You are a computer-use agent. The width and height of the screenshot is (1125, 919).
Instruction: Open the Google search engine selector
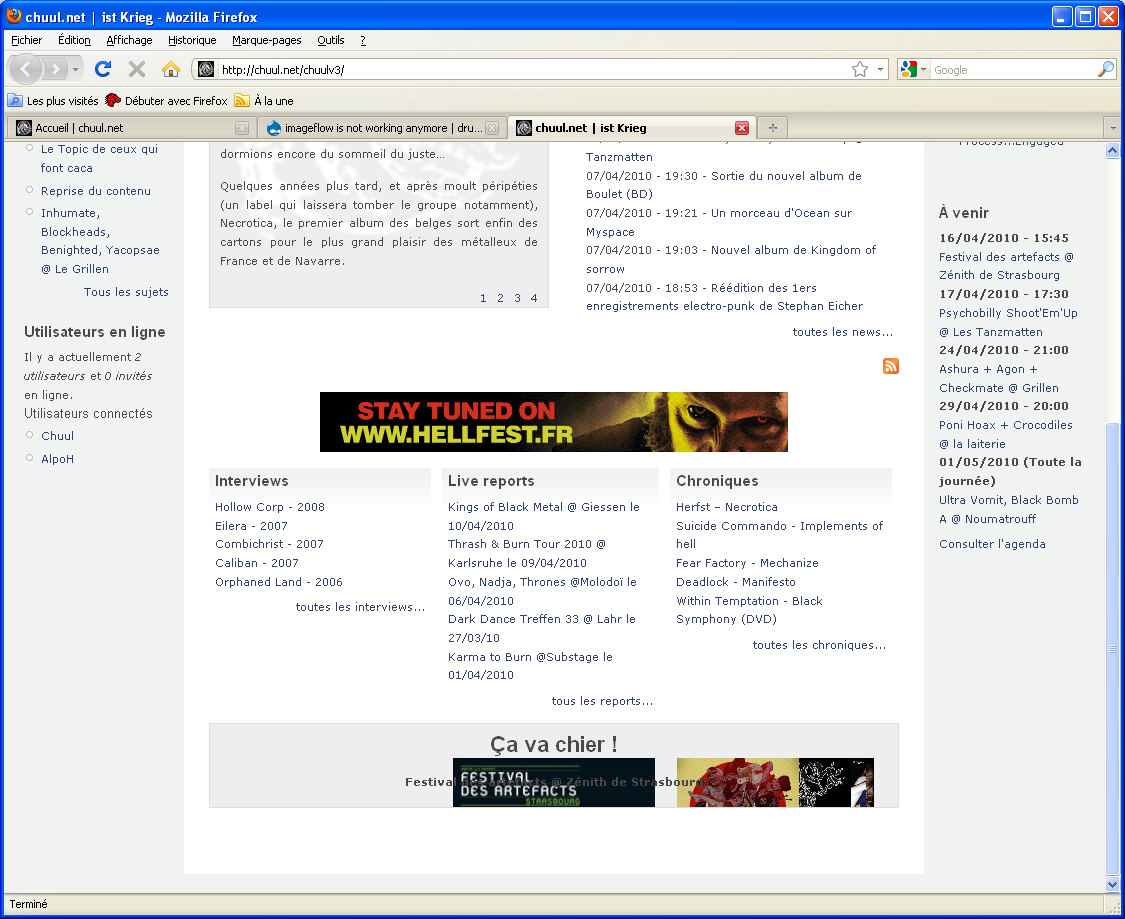pyautogui.click(x=913, y=70)
